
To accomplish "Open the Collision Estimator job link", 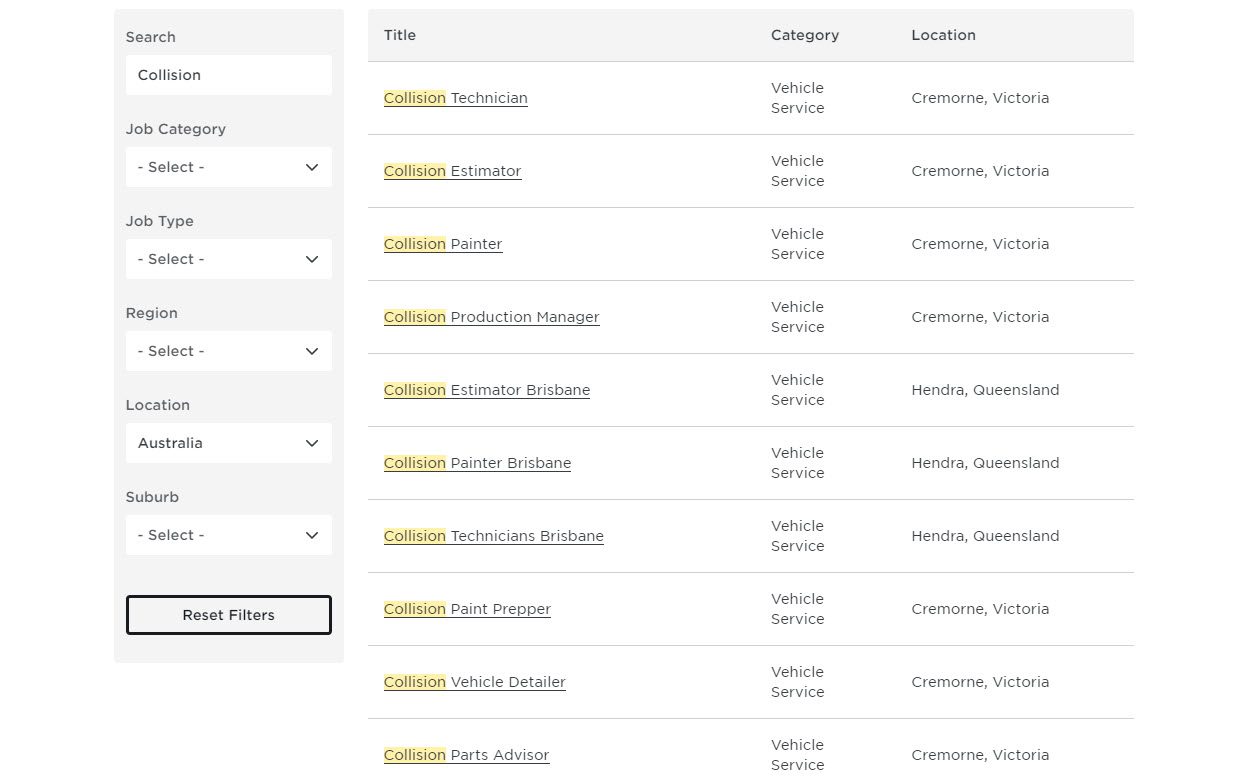I will (x=452, y=171).
